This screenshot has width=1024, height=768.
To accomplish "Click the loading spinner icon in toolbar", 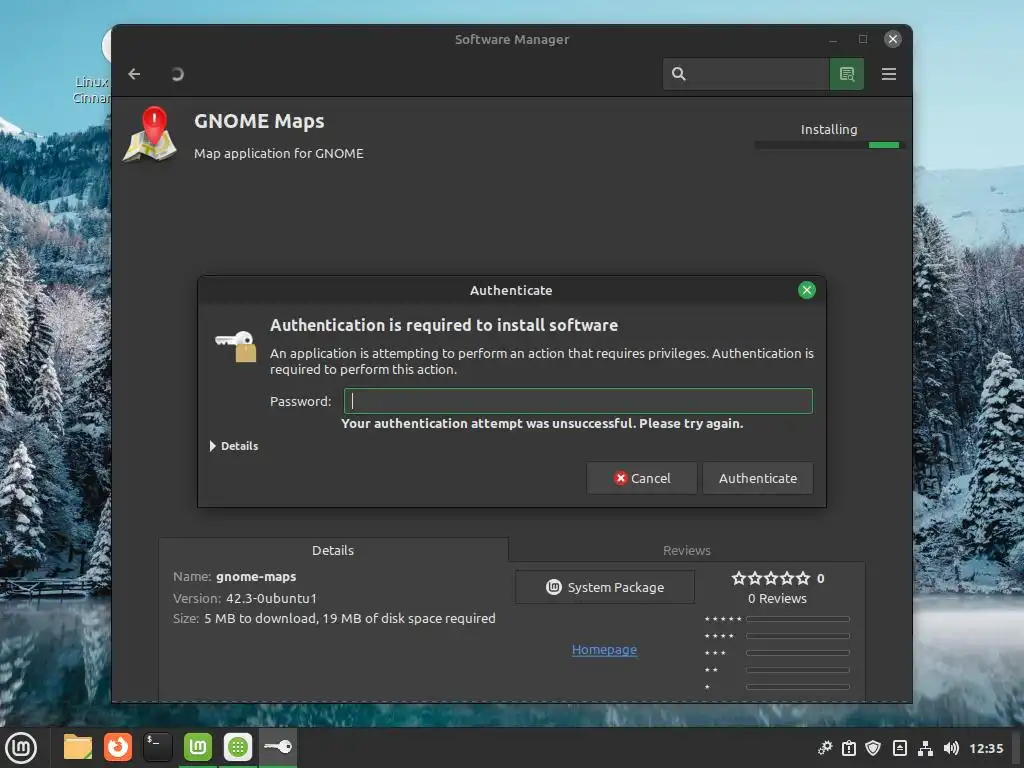I will pos(177,74).
